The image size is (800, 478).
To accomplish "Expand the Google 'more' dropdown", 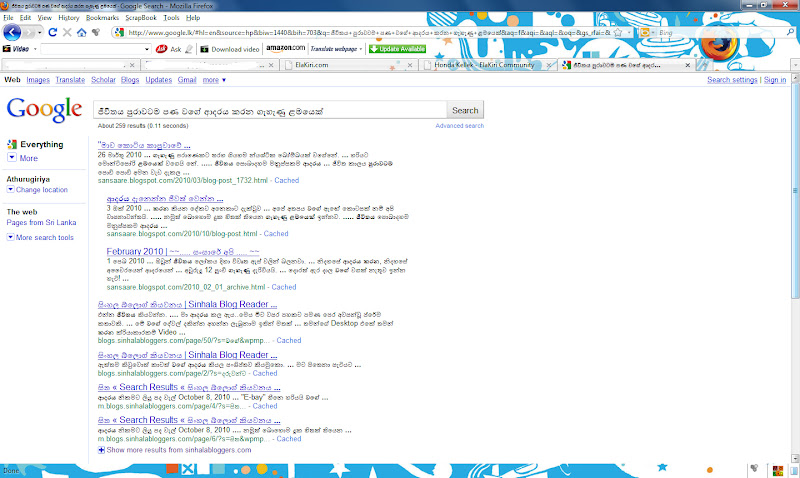I will pos(214,80).
